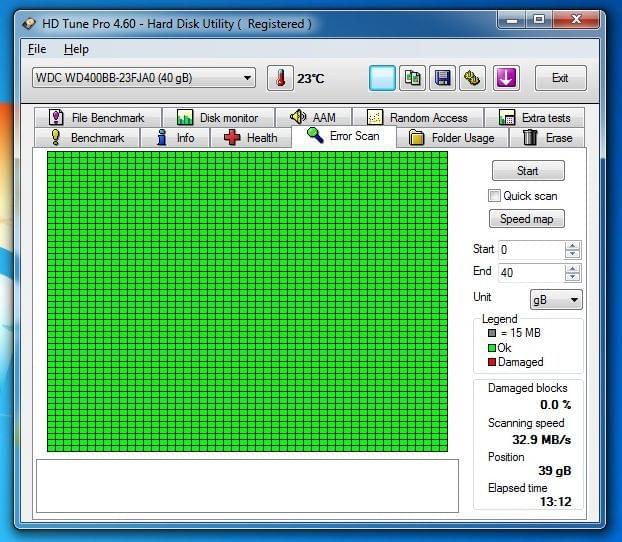
Task: Close the HD Tune Pro window
Action: pyautogui.click(x=576, y=19)
